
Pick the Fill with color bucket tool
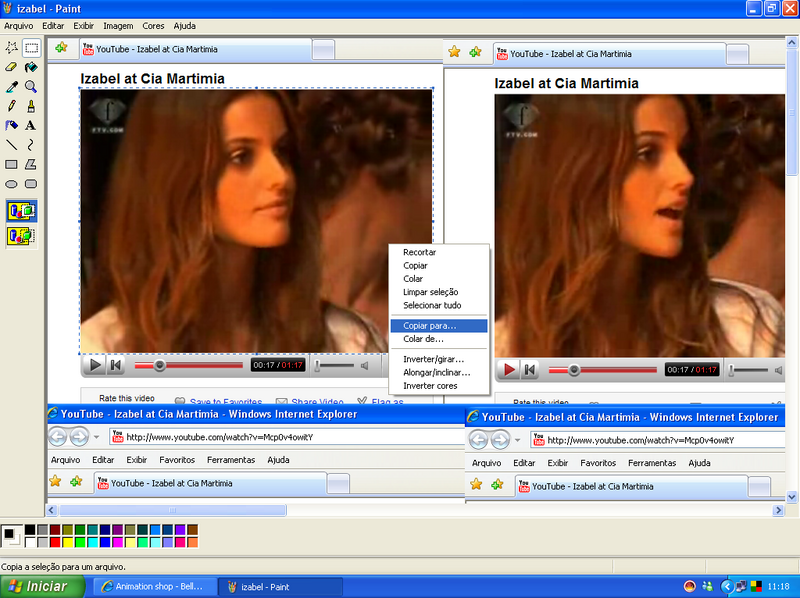[x=31, y=66]
